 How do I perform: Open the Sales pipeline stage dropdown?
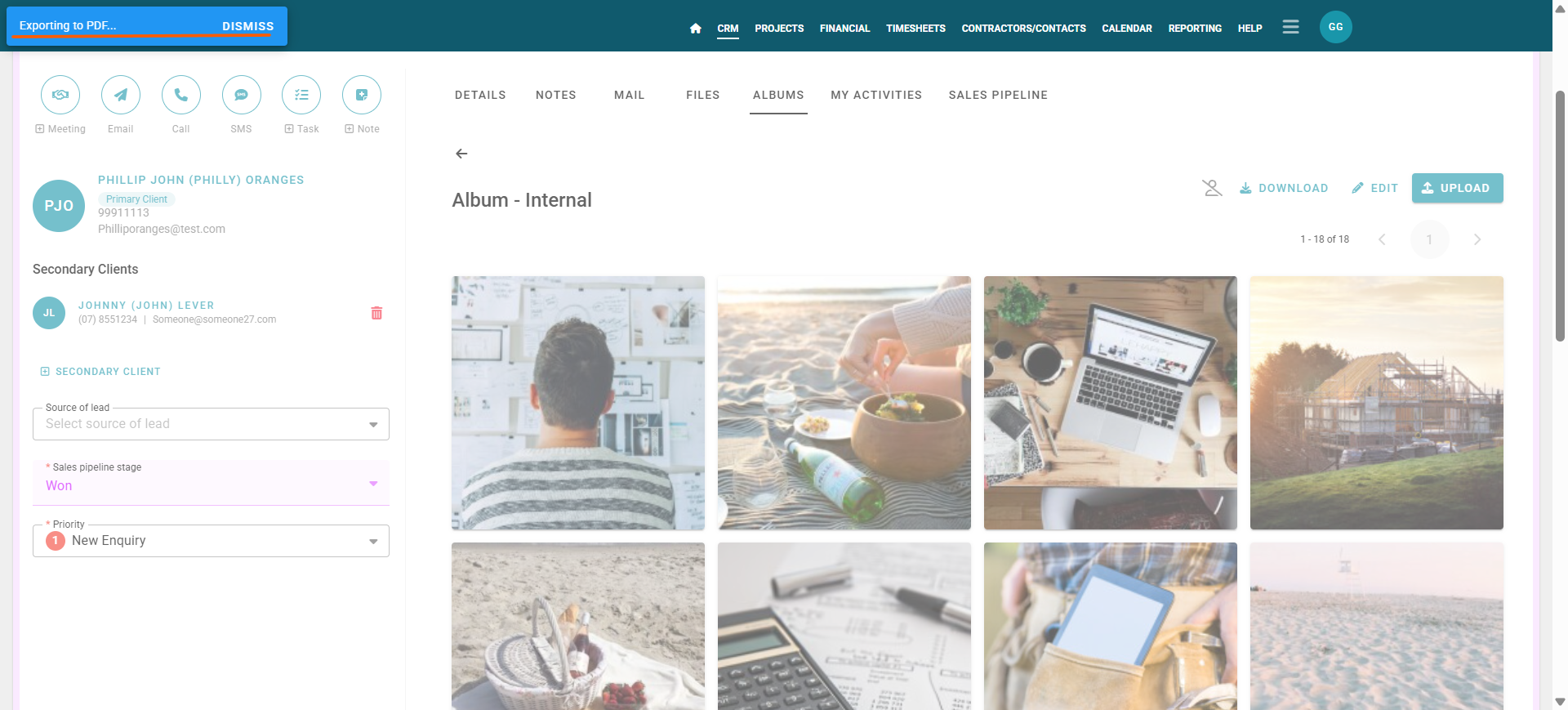point(211,483)
